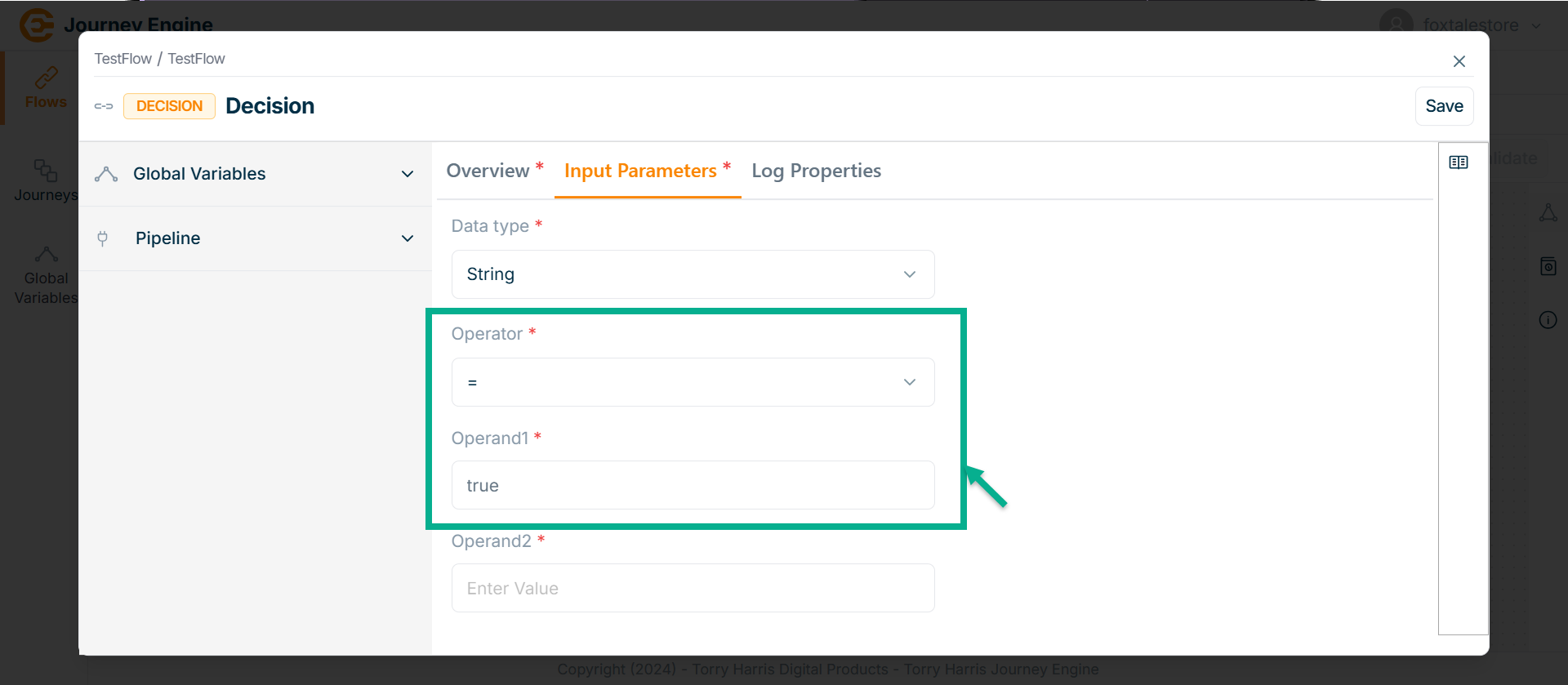This screenshot has height=685, width=1568.
Task: Open the Operator dropdown
Action: pos(693,382)
